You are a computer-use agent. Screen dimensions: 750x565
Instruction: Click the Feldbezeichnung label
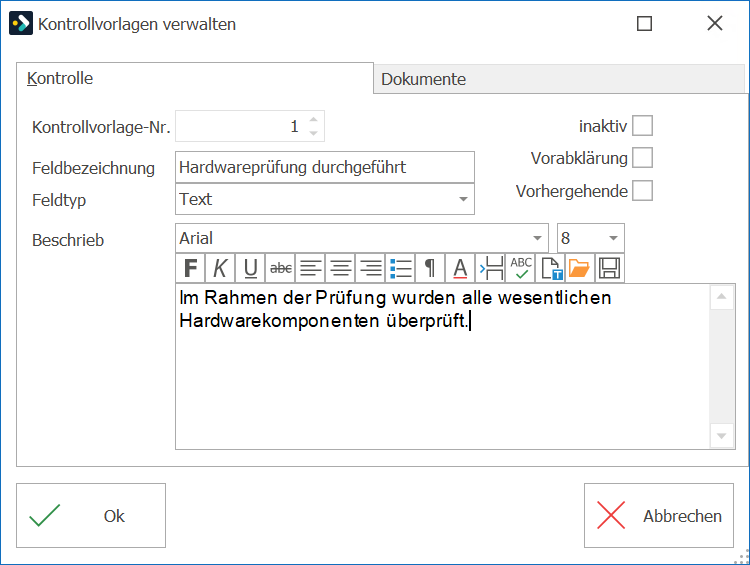tap(93, 168)
